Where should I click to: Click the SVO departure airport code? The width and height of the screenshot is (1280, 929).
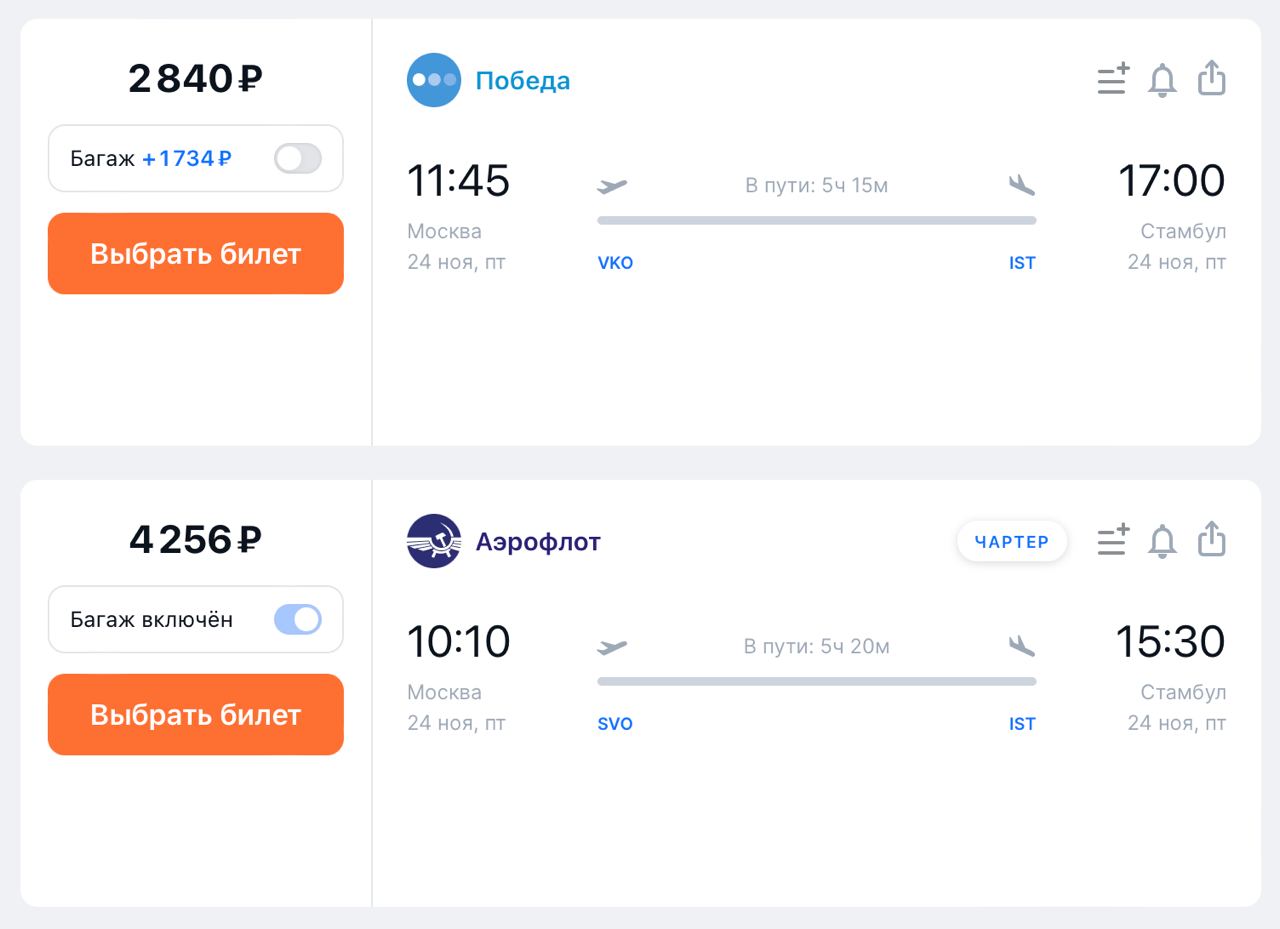[615, 724]
